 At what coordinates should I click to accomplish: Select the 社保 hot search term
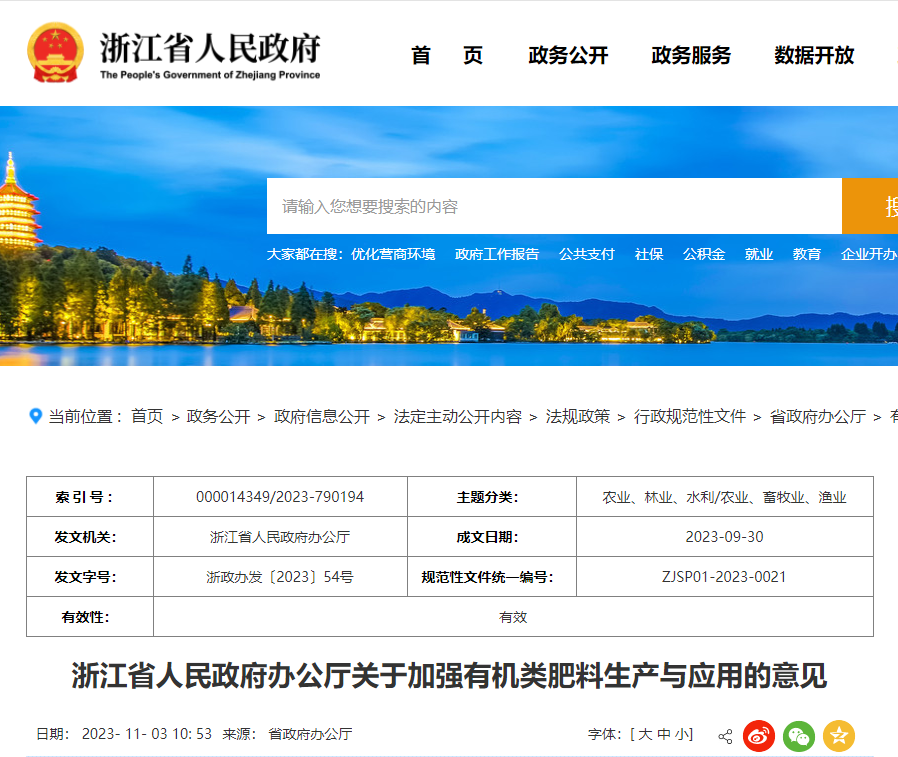[x=649, y=254]
